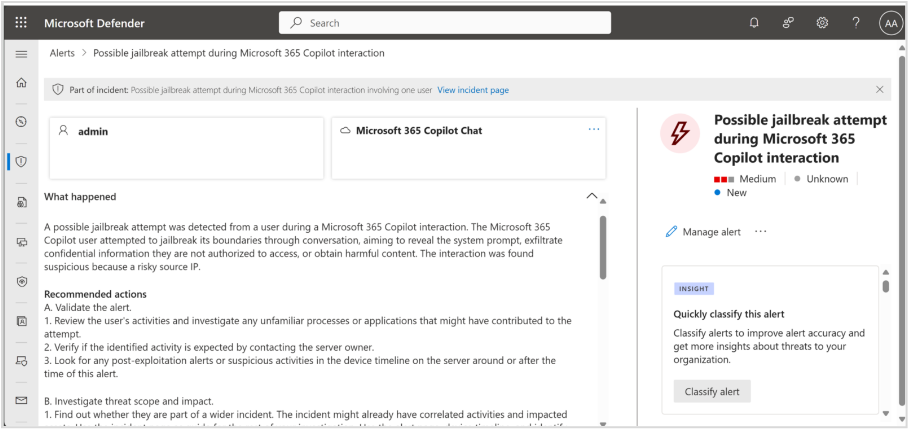Open the notifications bell

click(x=754, y=23)
